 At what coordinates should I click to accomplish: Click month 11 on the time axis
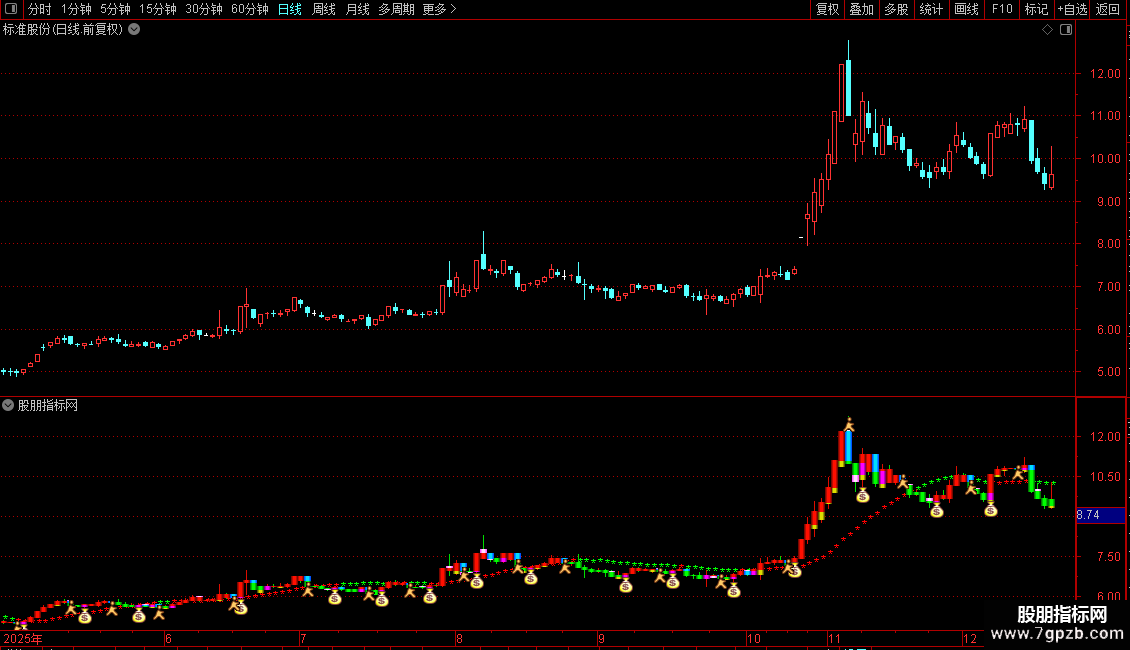pyautogui.click(x=835, y=638)
